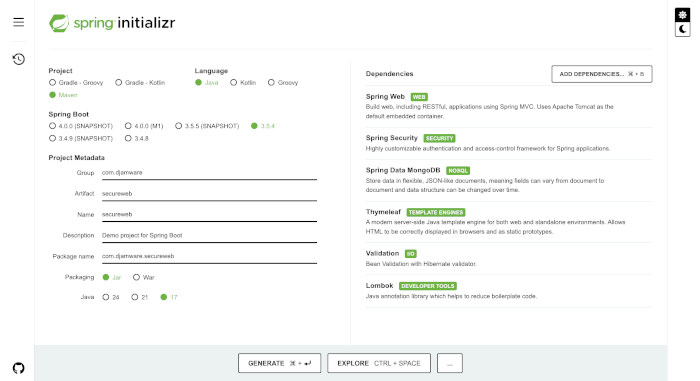Focus the Name input field

(209, 214)
